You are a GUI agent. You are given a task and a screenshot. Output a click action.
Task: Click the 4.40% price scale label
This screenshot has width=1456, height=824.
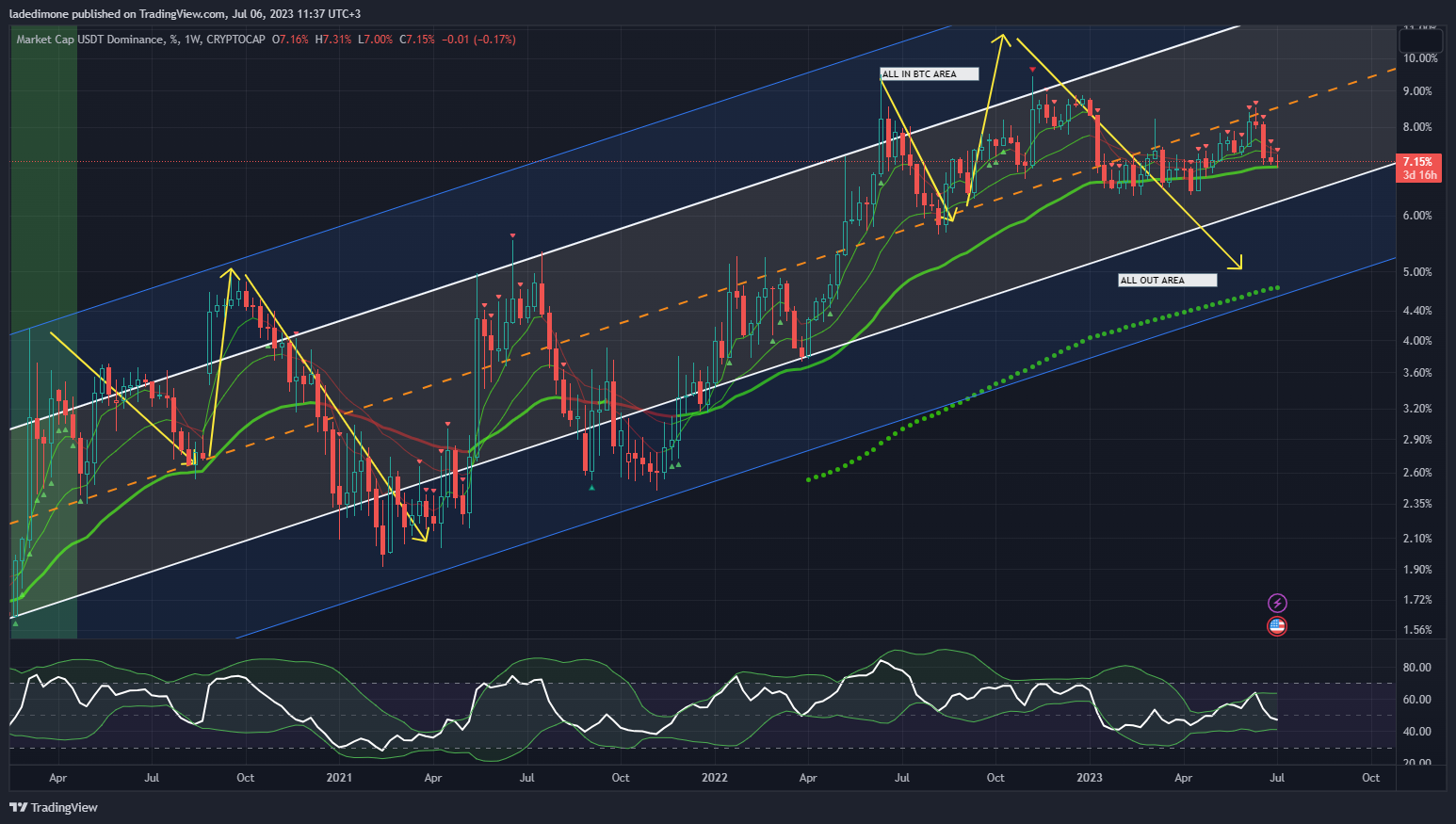tap(1417, 311)
